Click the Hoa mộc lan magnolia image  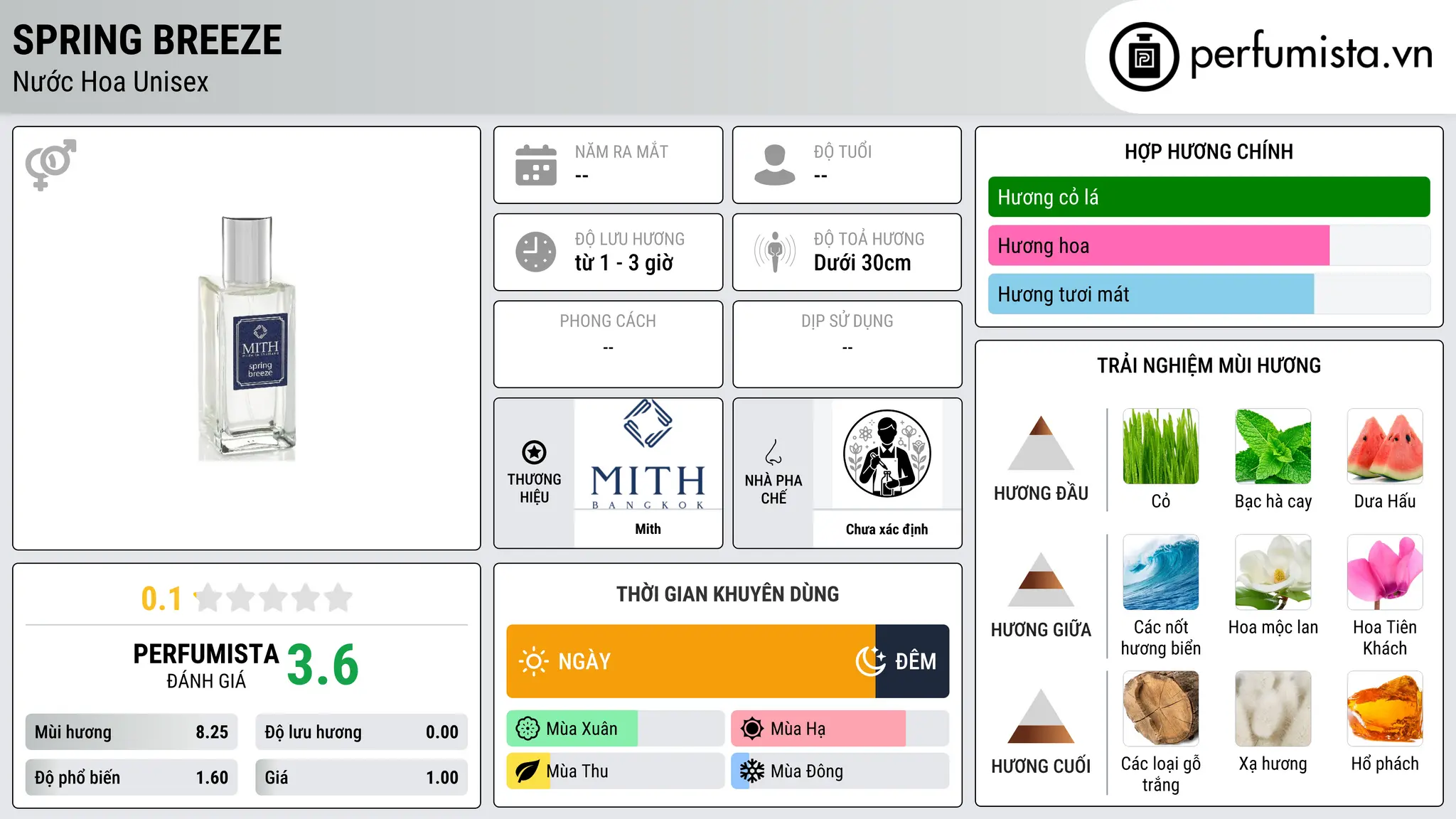1273,572
